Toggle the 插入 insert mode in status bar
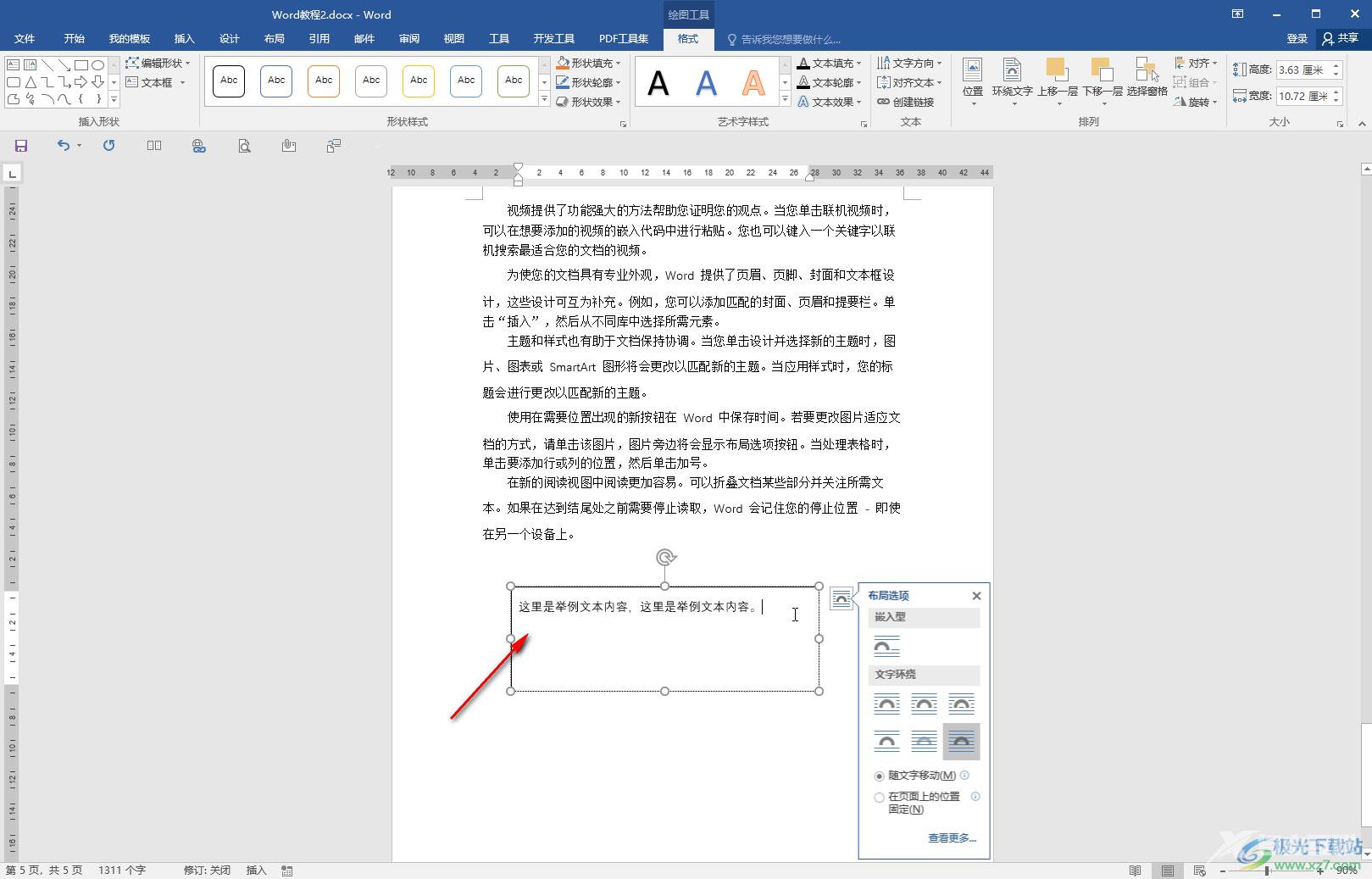This screenshot has height=879, width=1372. [x=256, y=871]
